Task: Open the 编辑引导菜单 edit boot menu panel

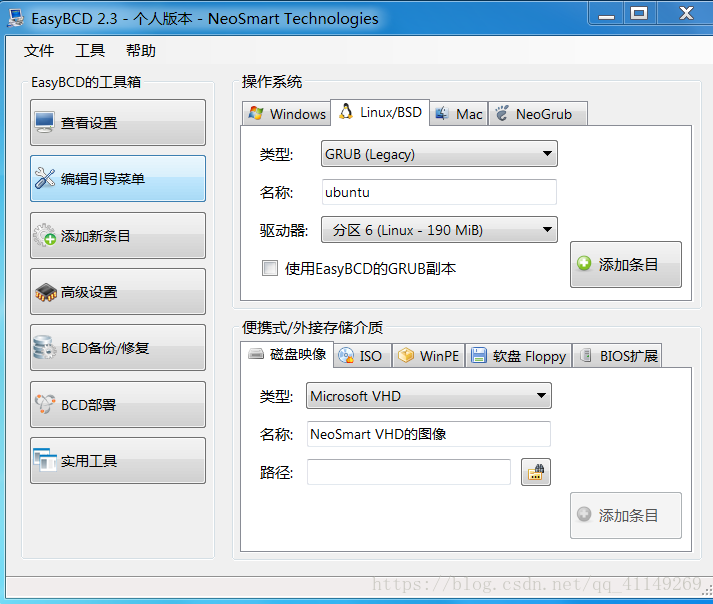Action: point(118,178)
